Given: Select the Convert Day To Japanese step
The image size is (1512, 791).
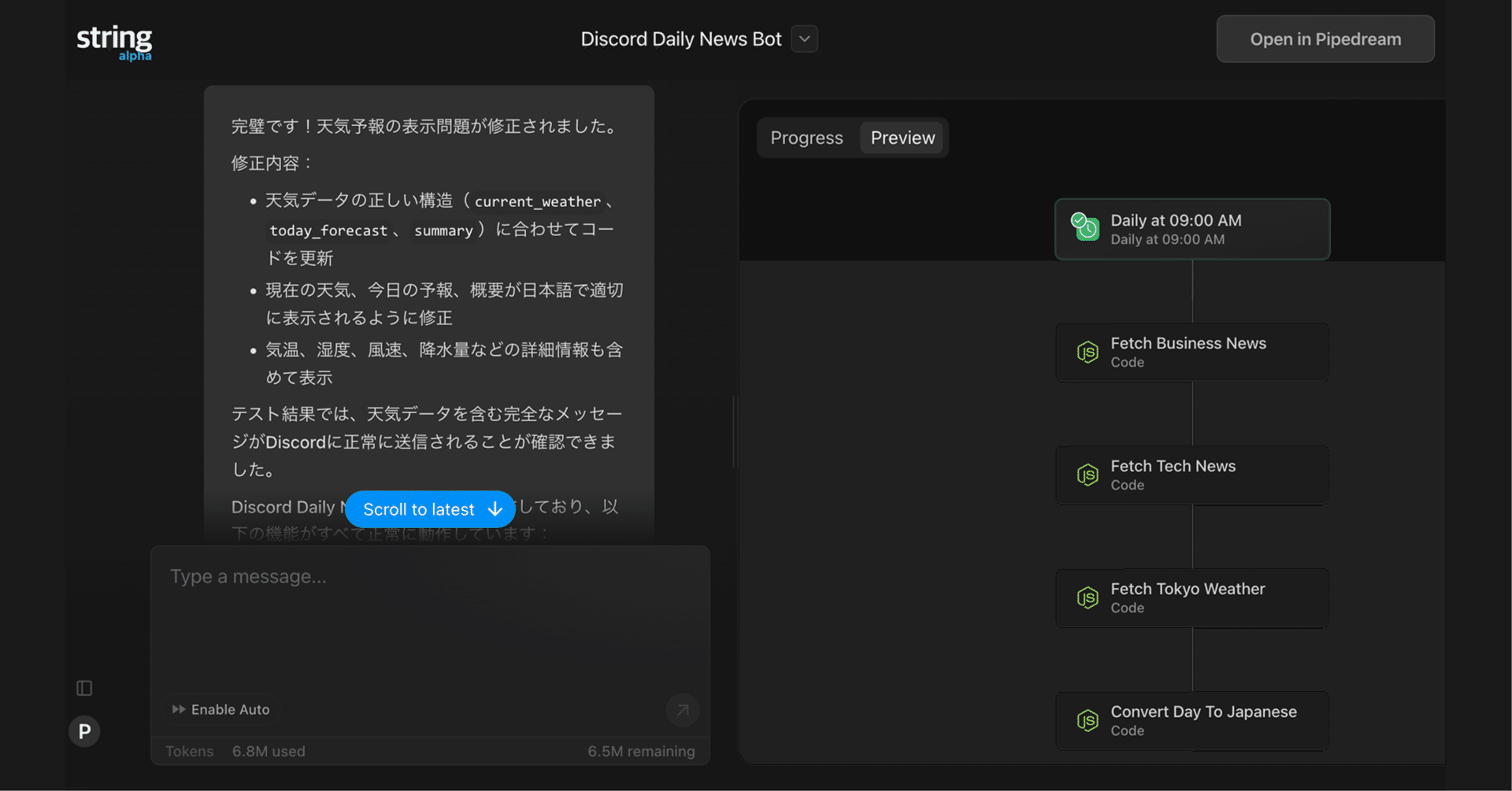Looking at the screenshot, I should (1191, 720).
